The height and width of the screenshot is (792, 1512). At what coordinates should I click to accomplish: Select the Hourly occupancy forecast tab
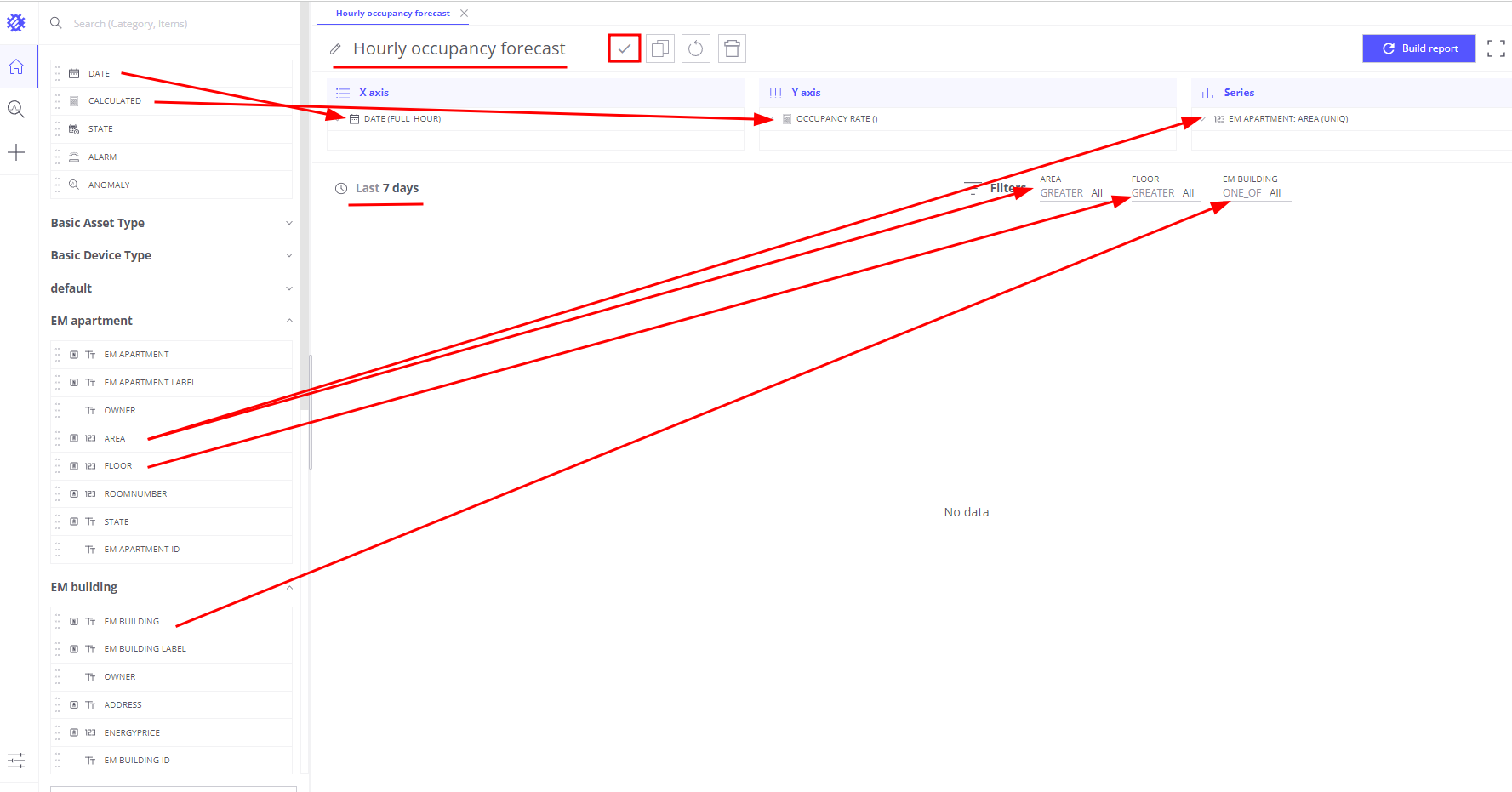point(392,13)
